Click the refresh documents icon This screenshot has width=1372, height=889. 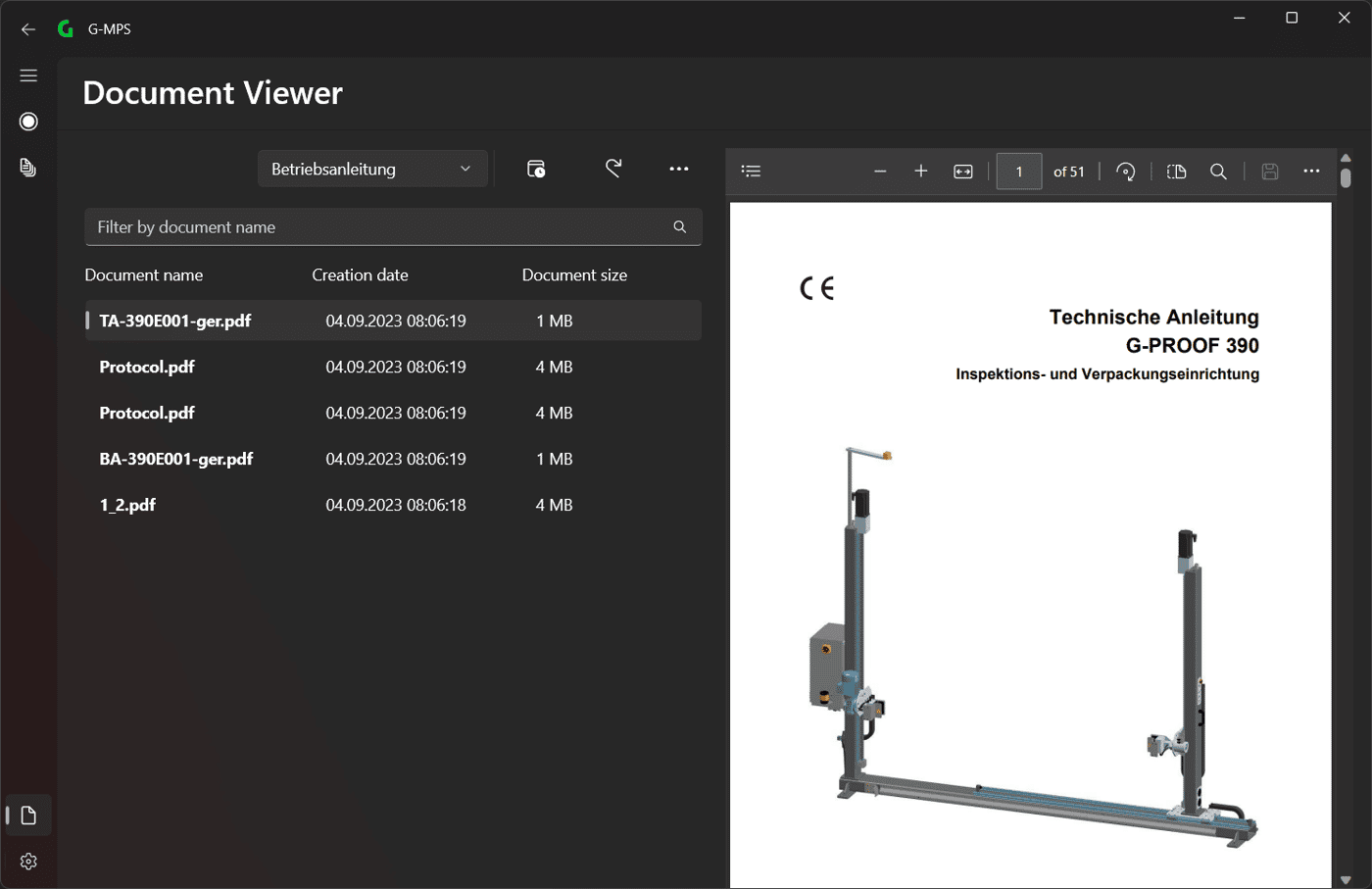coord(613,169)
